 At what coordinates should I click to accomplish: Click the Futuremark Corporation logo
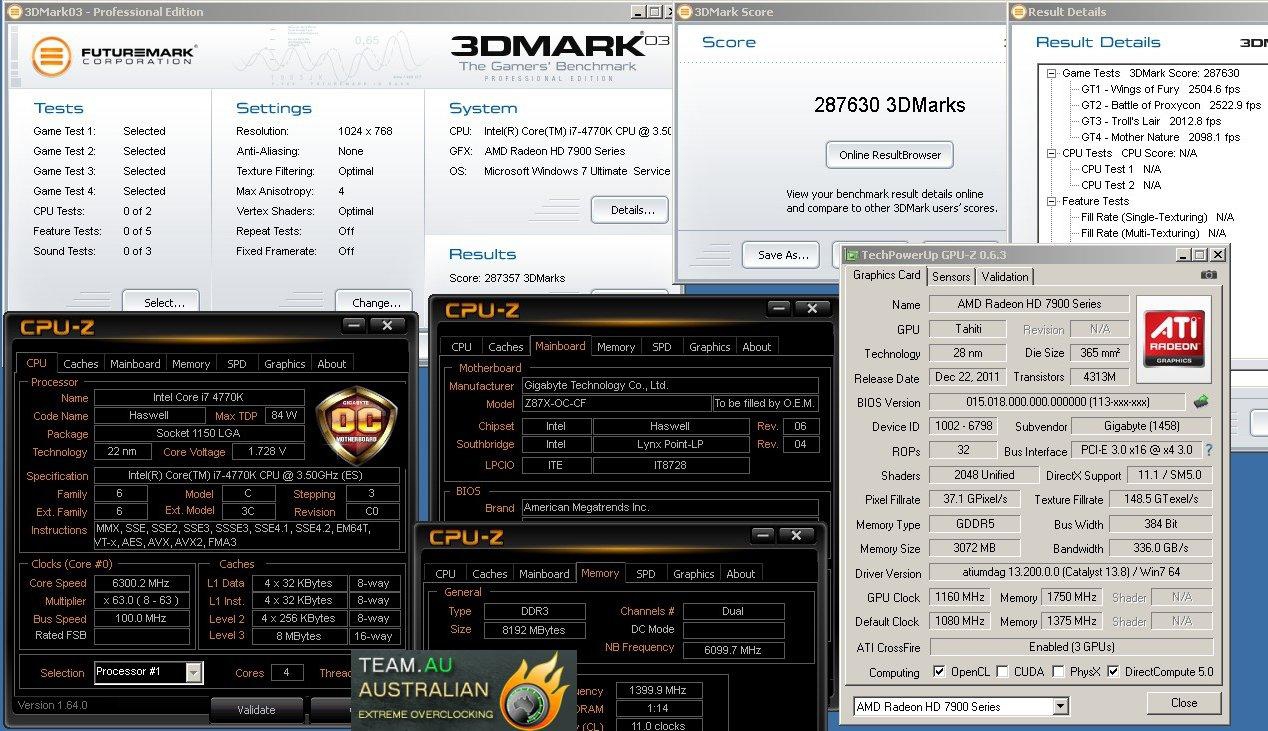point(114,54)
